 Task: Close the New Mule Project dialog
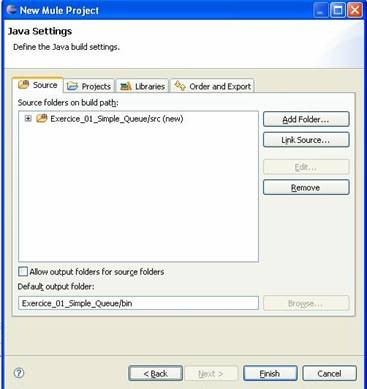355,10
